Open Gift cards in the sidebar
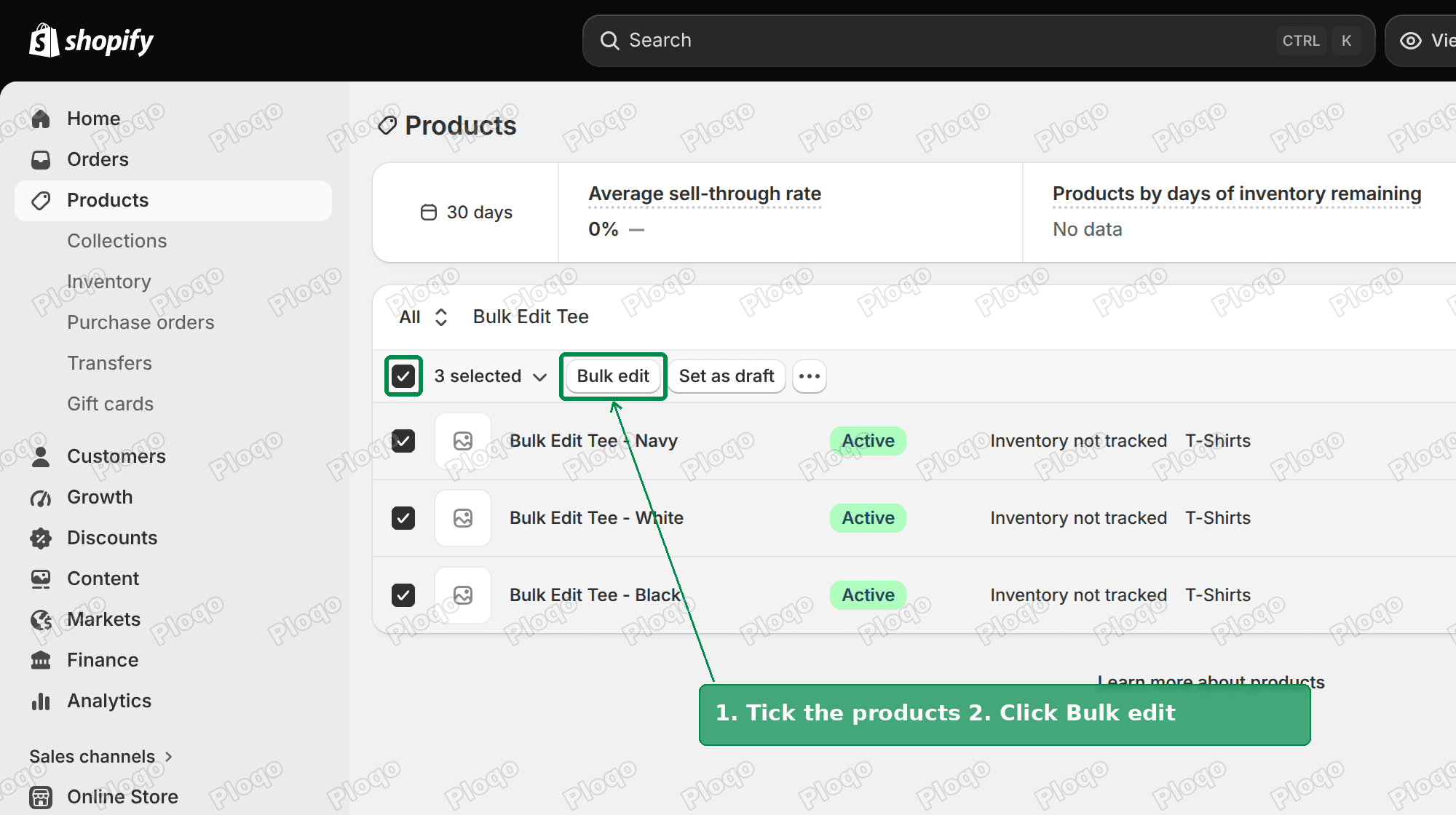This screenshot has height=815, width=1456. [110, 404]
